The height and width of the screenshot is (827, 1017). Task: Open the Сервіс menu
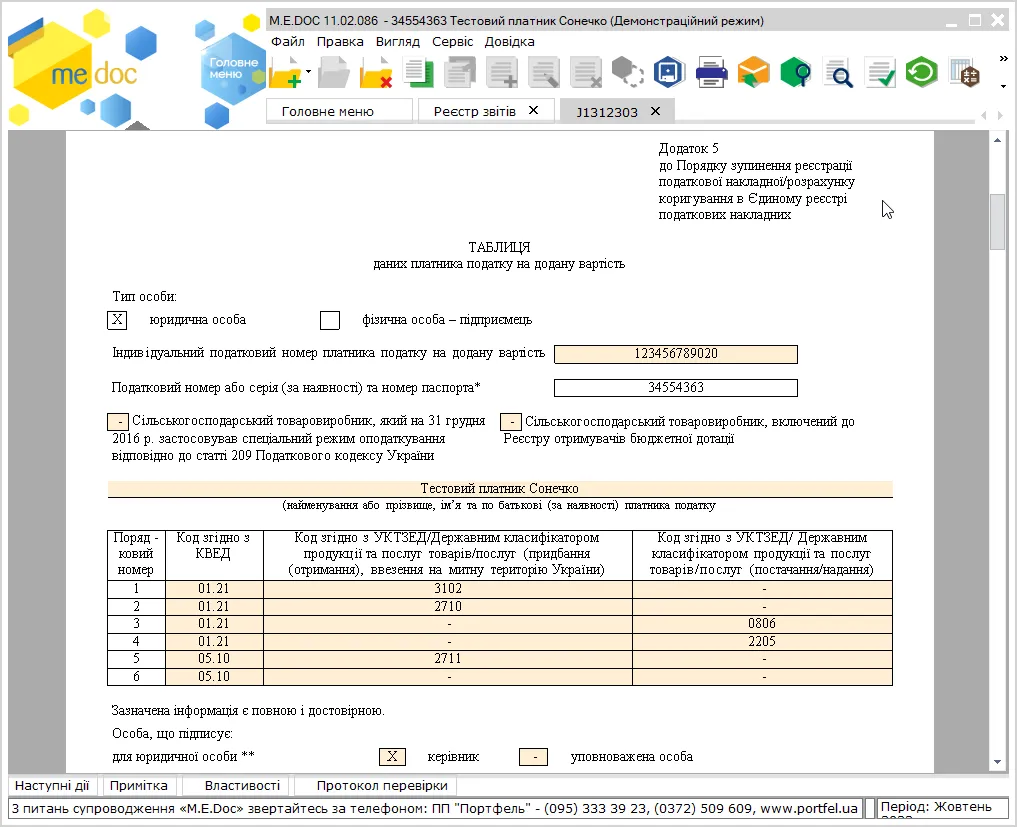pyautogui.click(x=453, y=42)
